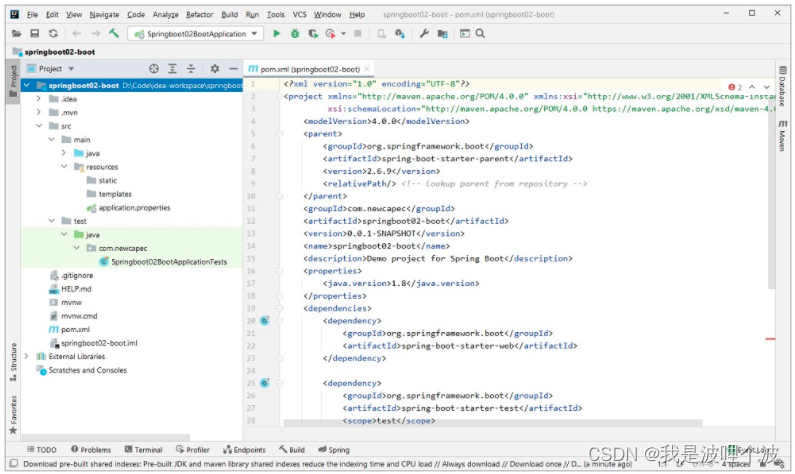The image size is (795, 474).
Task: Start debugging with the bug icon
Action: point(295,34)
